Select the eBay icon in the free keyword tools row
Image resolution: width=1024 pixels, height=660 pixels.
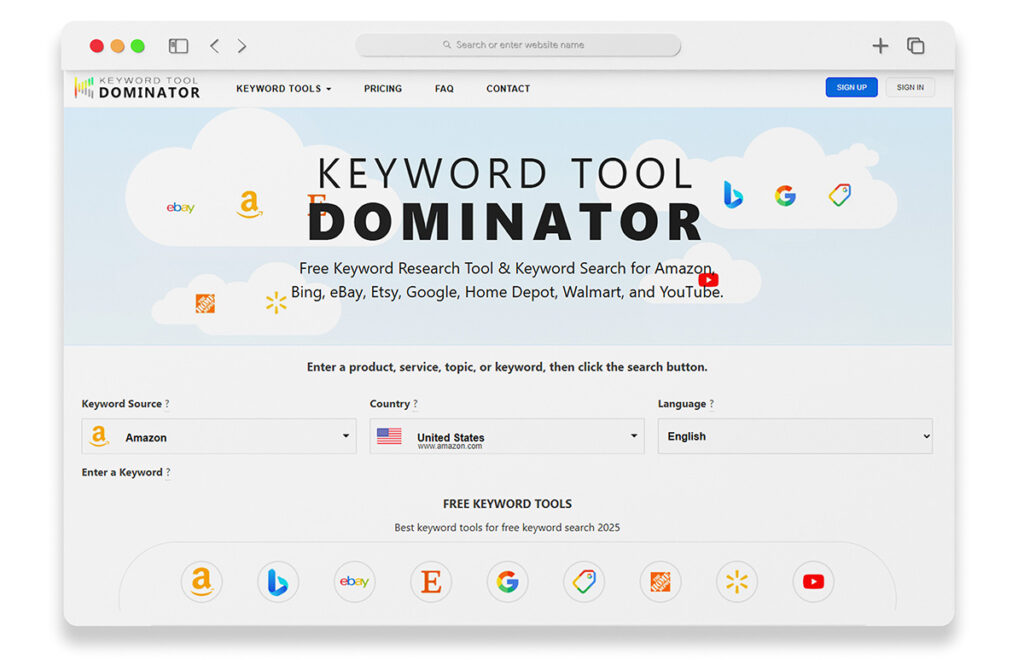point(354,581)
